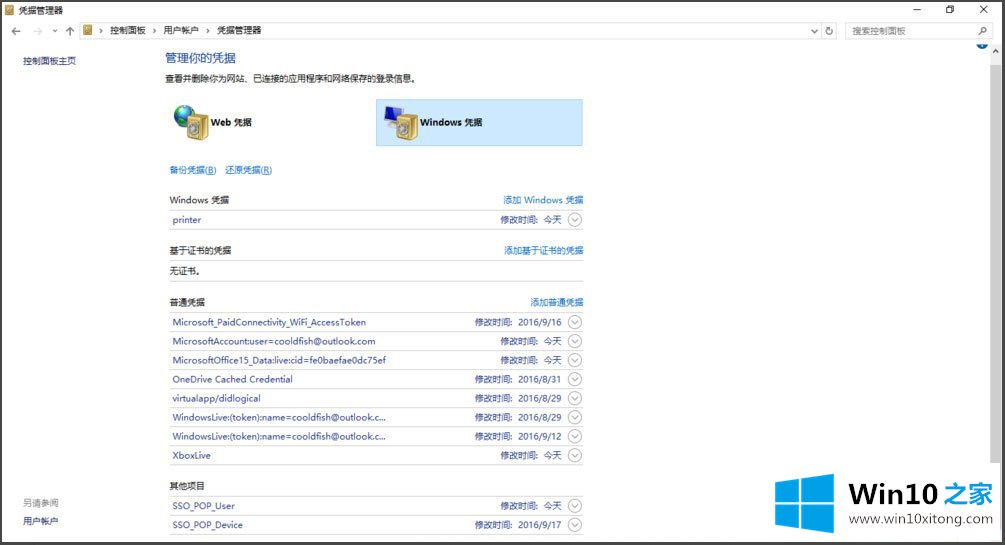
Task: Open 用户帐户 link under 另请参阅
Action: tap(40, 521)
